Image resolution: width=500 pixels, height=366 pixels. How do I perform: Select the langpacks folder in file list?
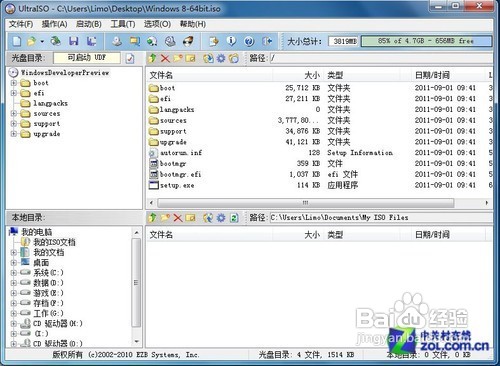[x=172, y=110]
